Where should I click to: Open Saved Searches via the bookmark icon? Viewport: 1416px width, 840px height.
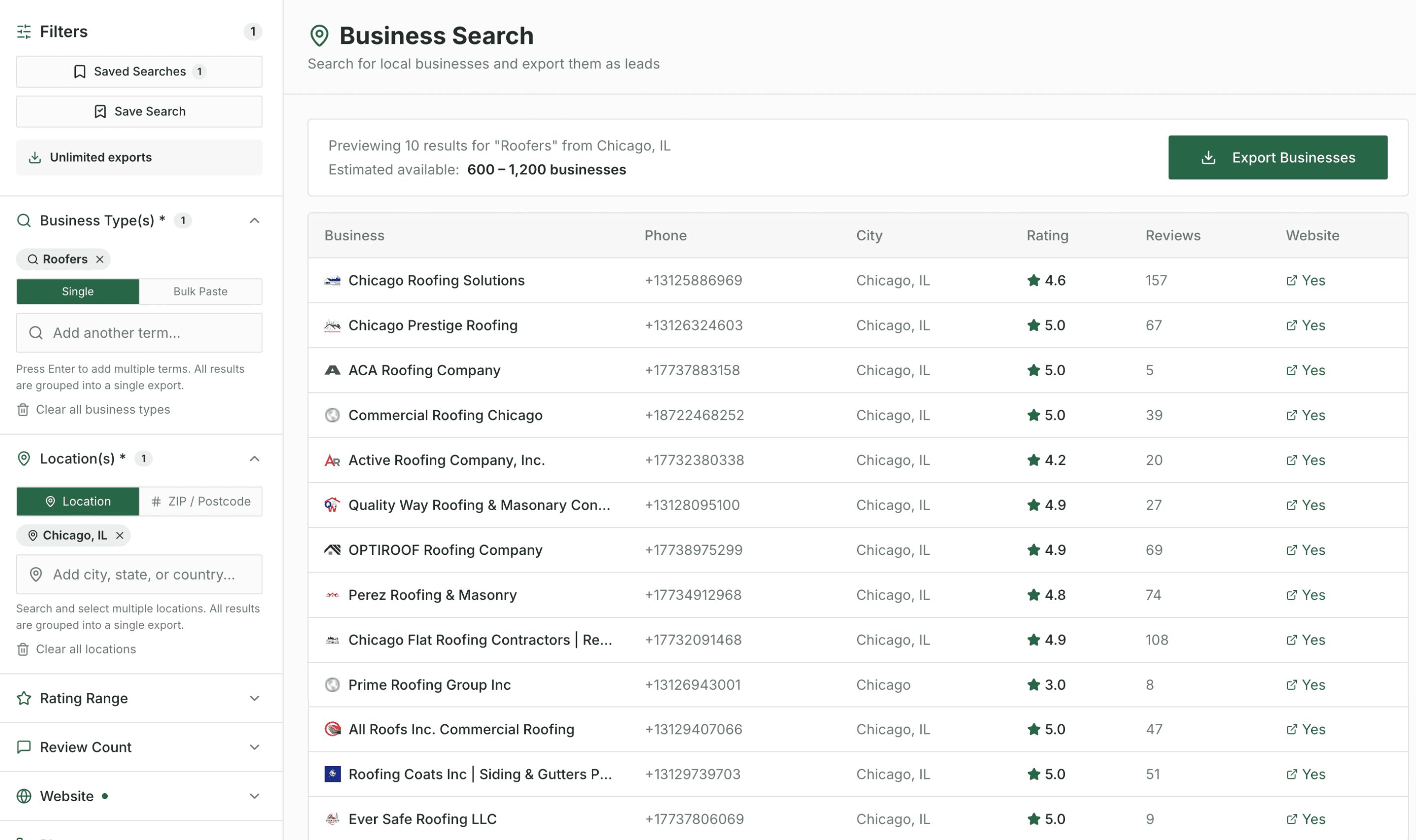79,71
